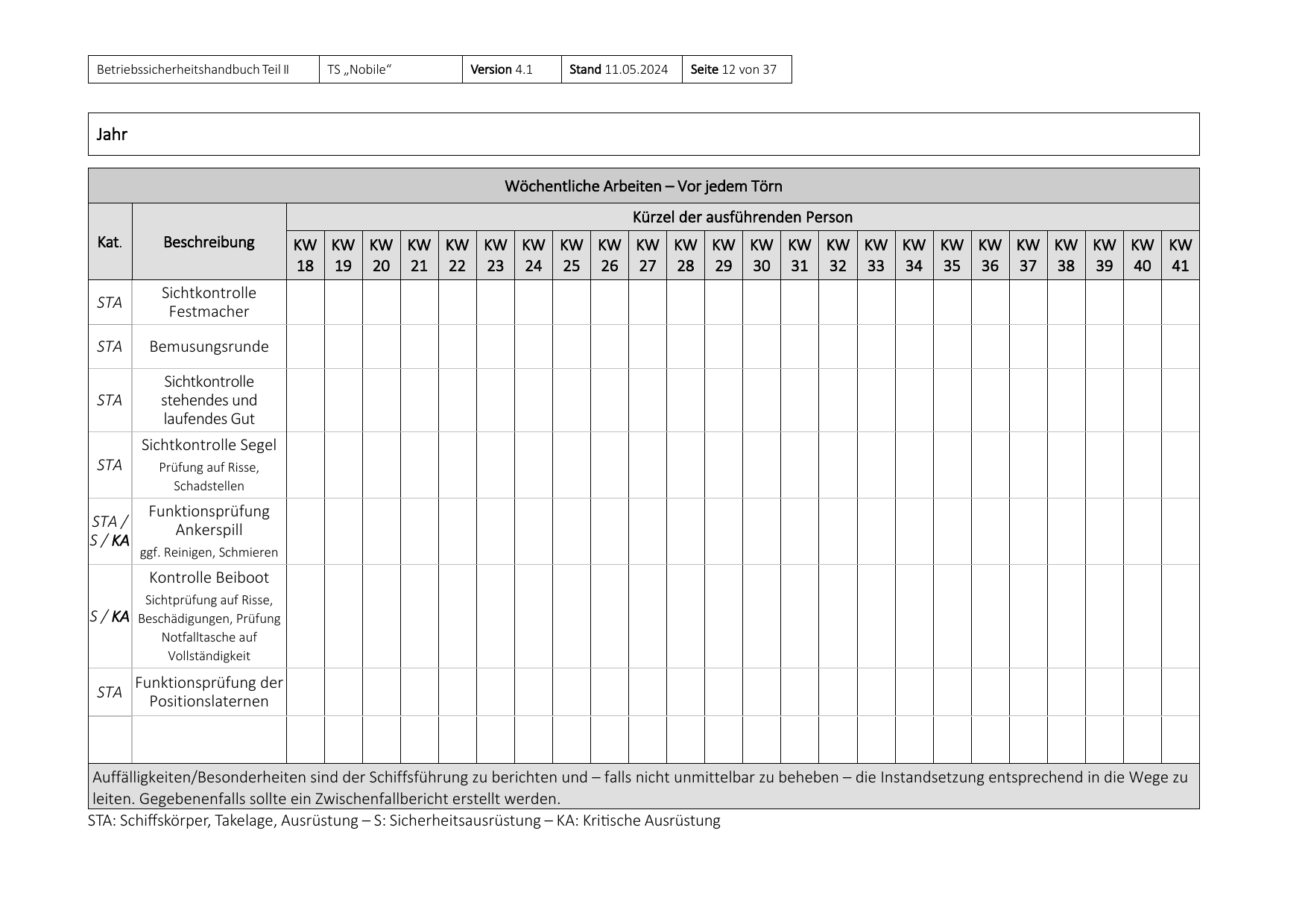Click 'Stand 11.05.2024' header cell
1308x924 pixels.
point(622,69)
